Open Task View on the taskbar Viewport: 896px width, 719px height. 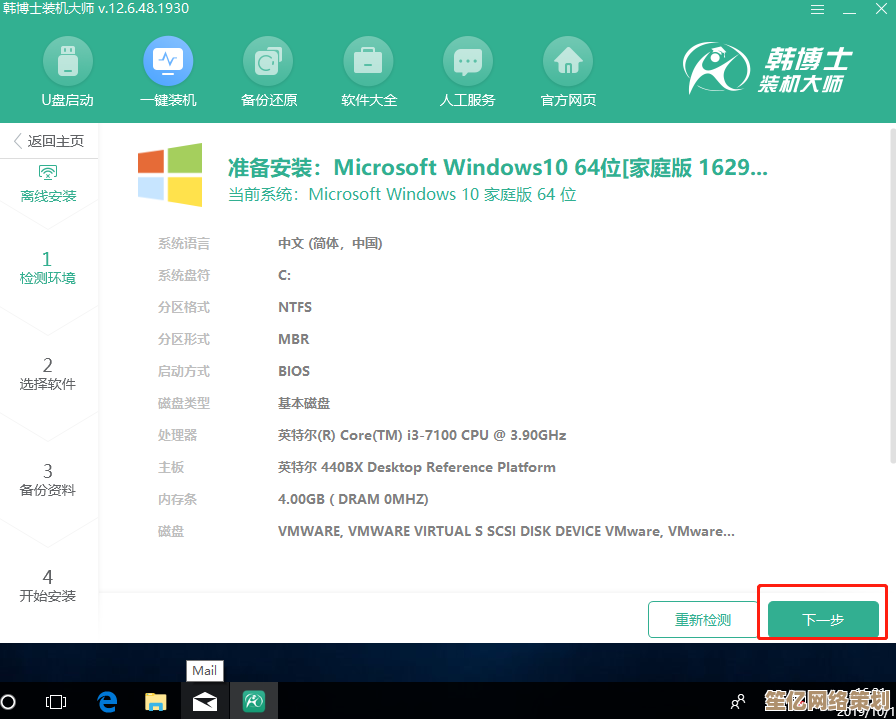tap(56, 702)
